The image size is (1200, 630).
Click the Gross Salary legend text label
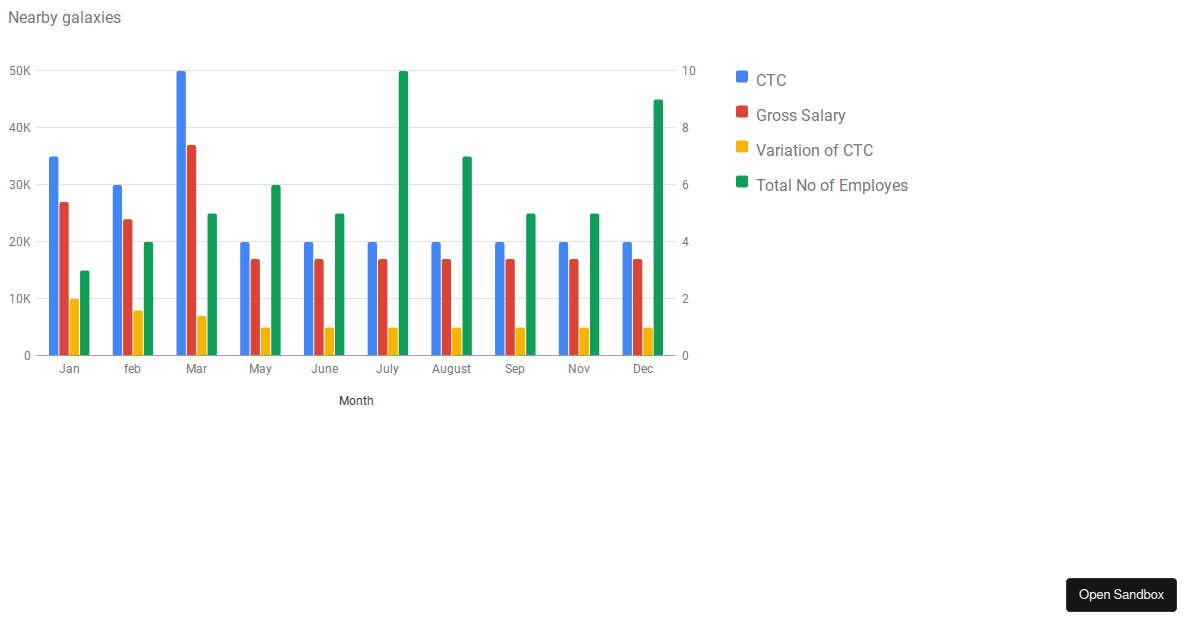[800, 114]
